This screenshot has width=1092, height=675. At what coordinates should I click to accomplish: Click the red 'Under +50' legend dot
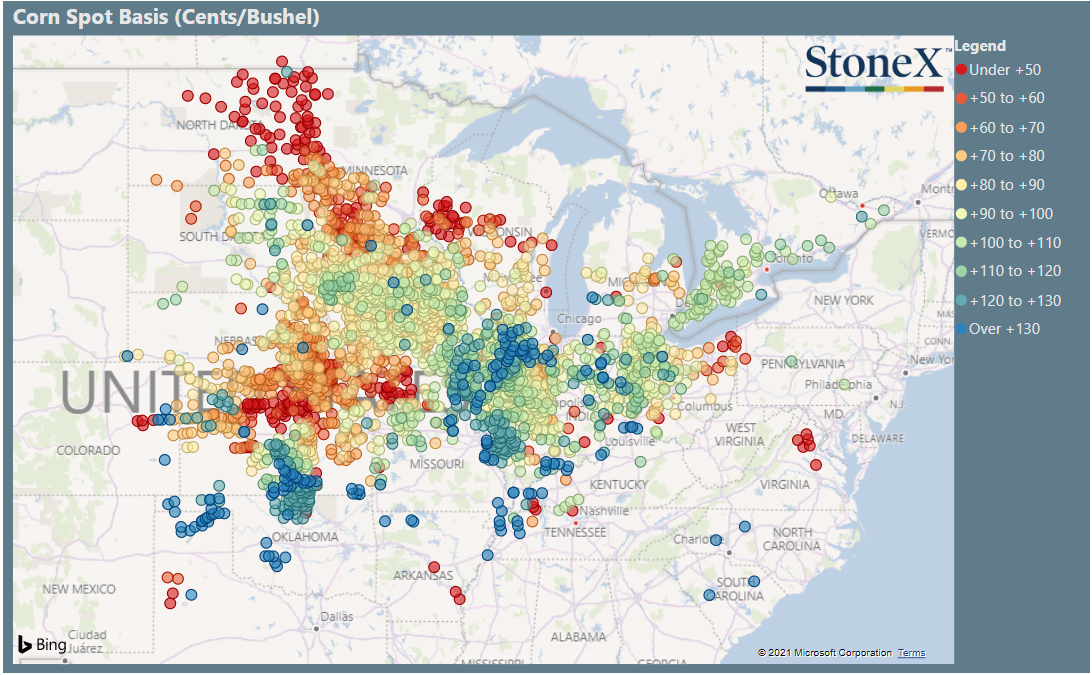pyautogui.click(x=961, y=70)
